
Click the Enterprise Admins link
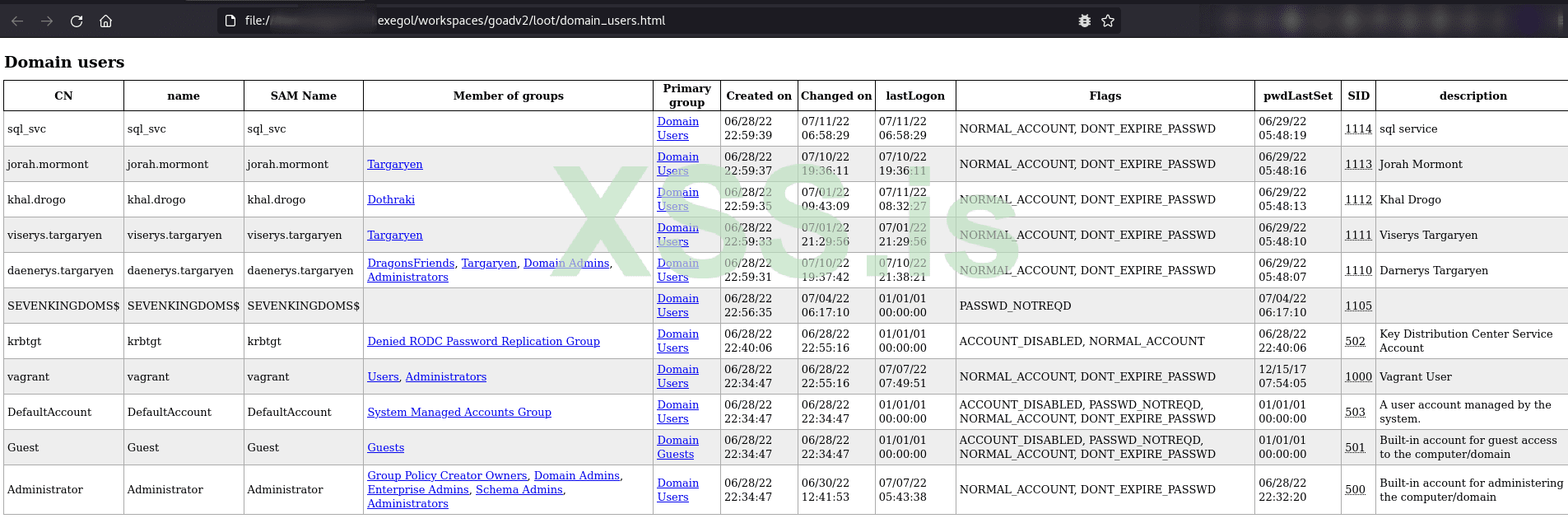418,489
